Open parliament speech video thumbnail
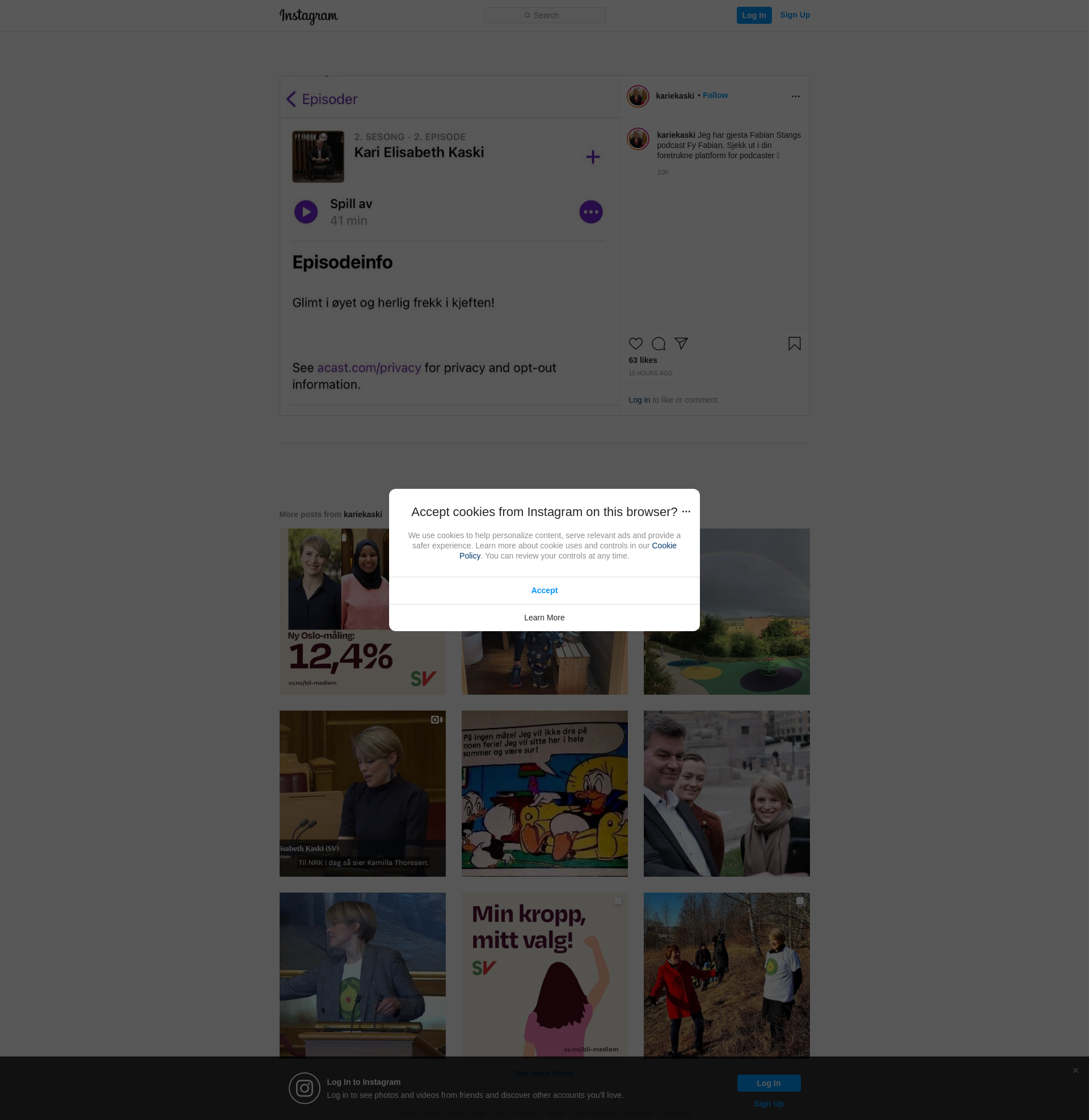Image resolution: width=1089 pixels, height=1120 pixels. [362, 793]
